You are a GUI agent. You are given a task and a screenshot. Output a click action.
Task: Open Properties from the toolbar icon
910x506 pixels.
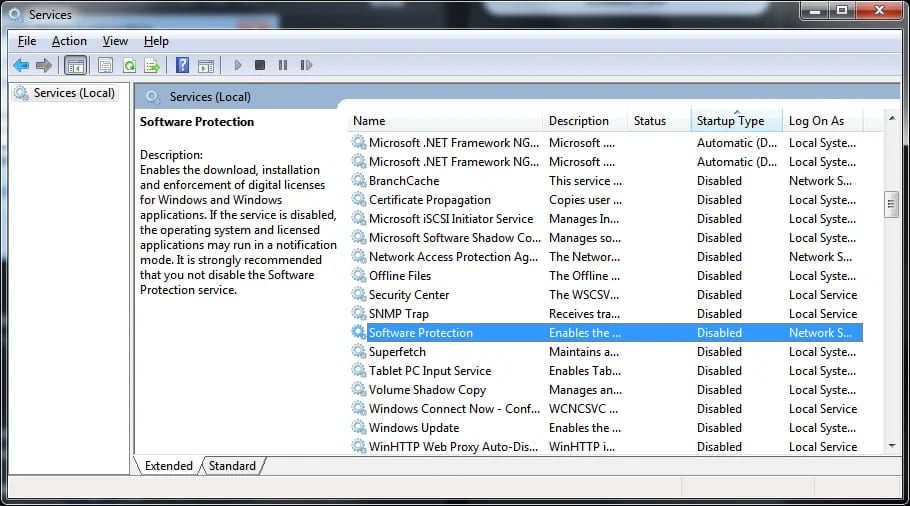(x=105, y=66)
